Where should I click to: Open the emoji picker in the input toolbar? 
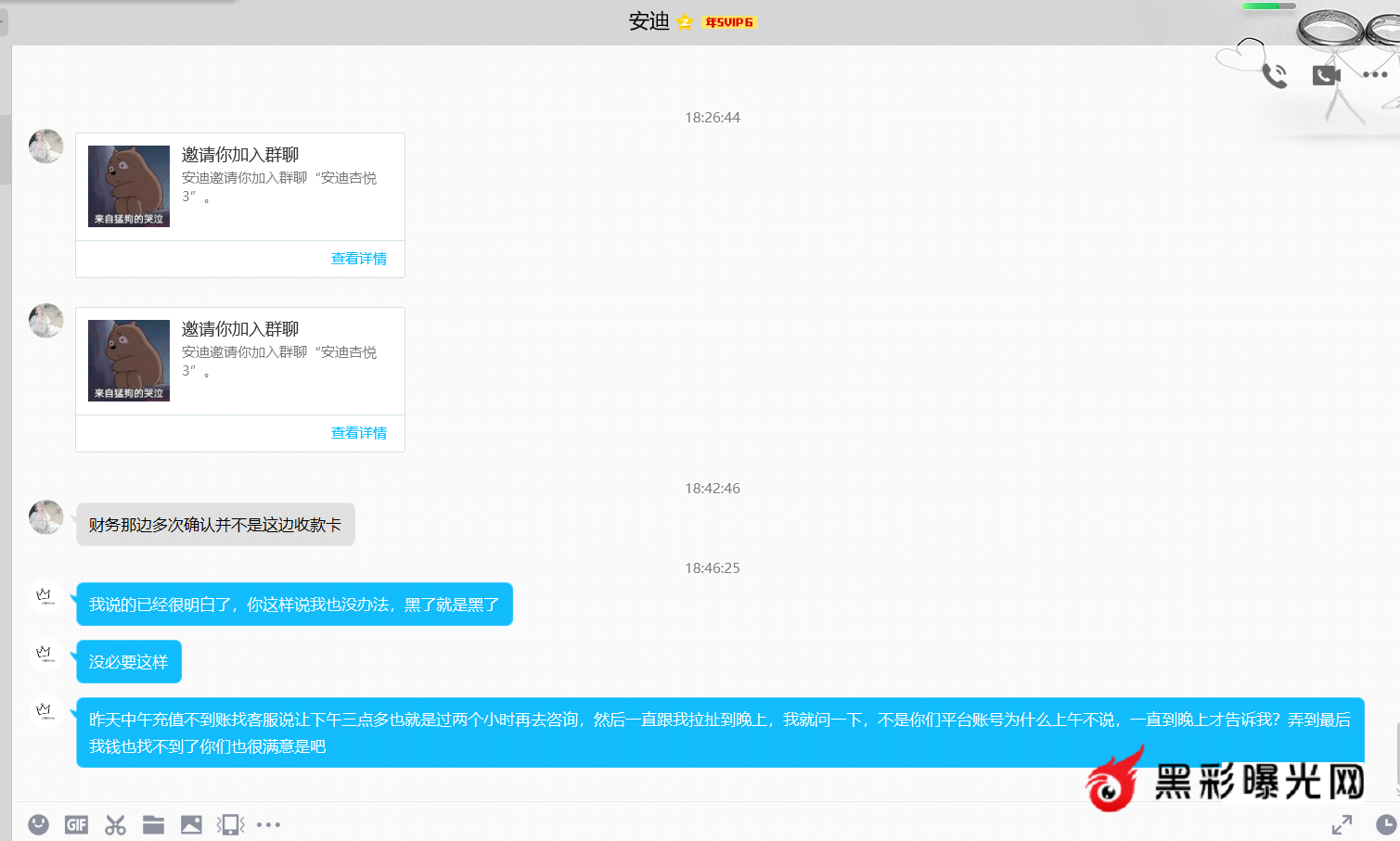pos(38,824)
